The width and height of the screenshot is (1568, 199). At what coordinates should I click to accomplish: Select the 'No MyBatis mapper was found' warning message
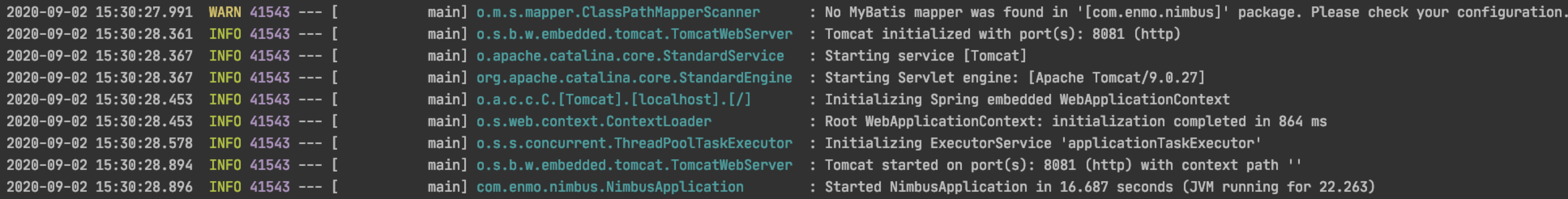pyautogui.click(x=1193, y=12)
